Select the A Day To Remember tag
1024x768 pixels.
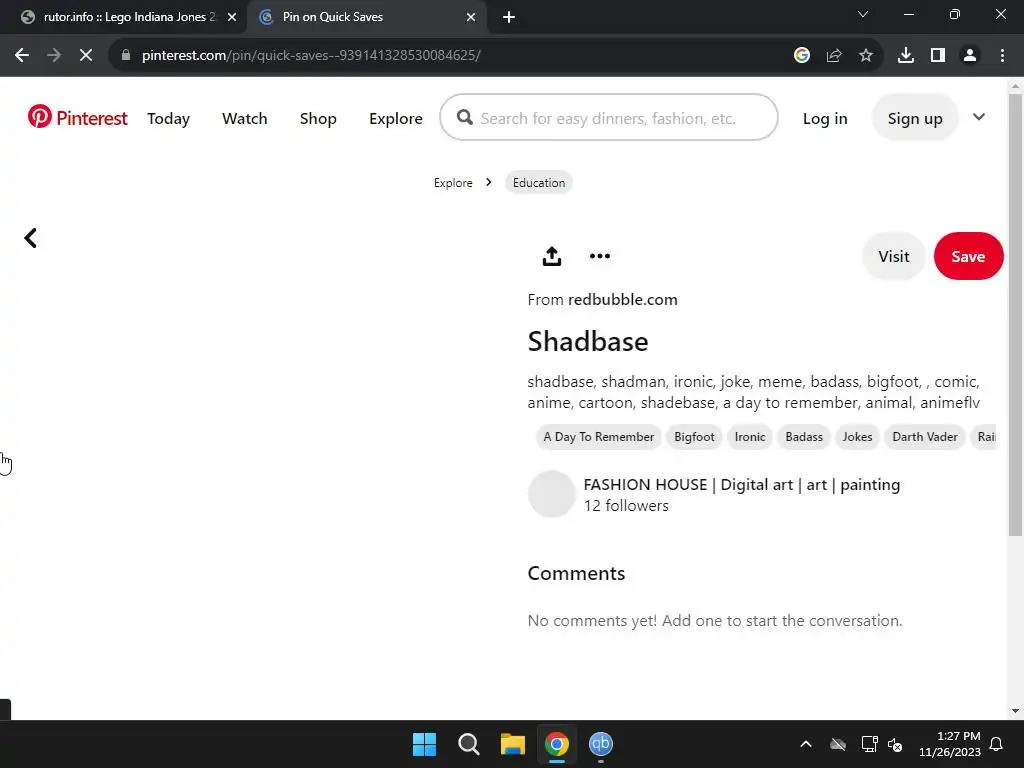pyautogui.click(x=598, y=437)
